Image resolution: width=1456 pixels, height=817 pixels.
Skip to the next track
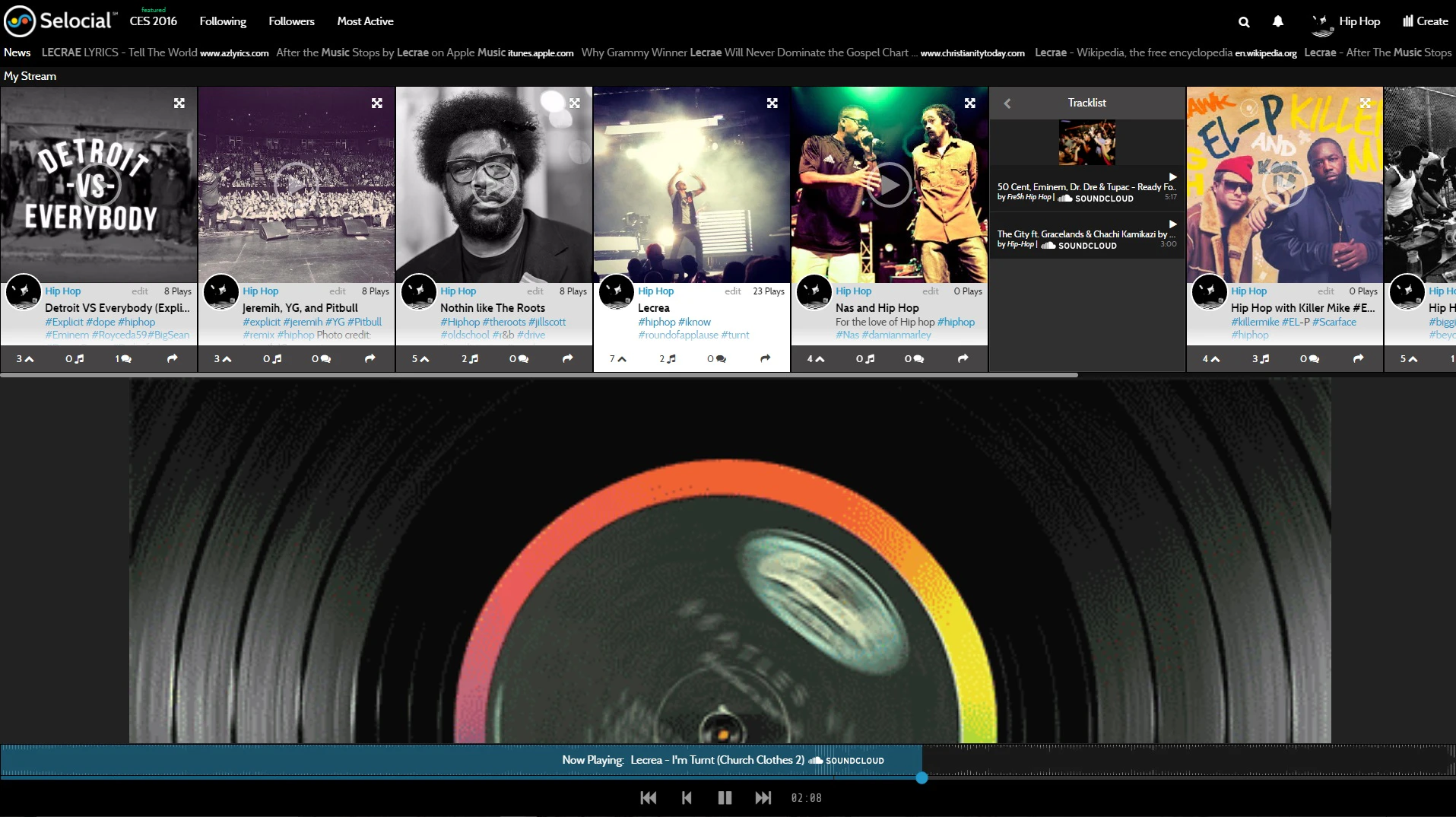[763, 797]
